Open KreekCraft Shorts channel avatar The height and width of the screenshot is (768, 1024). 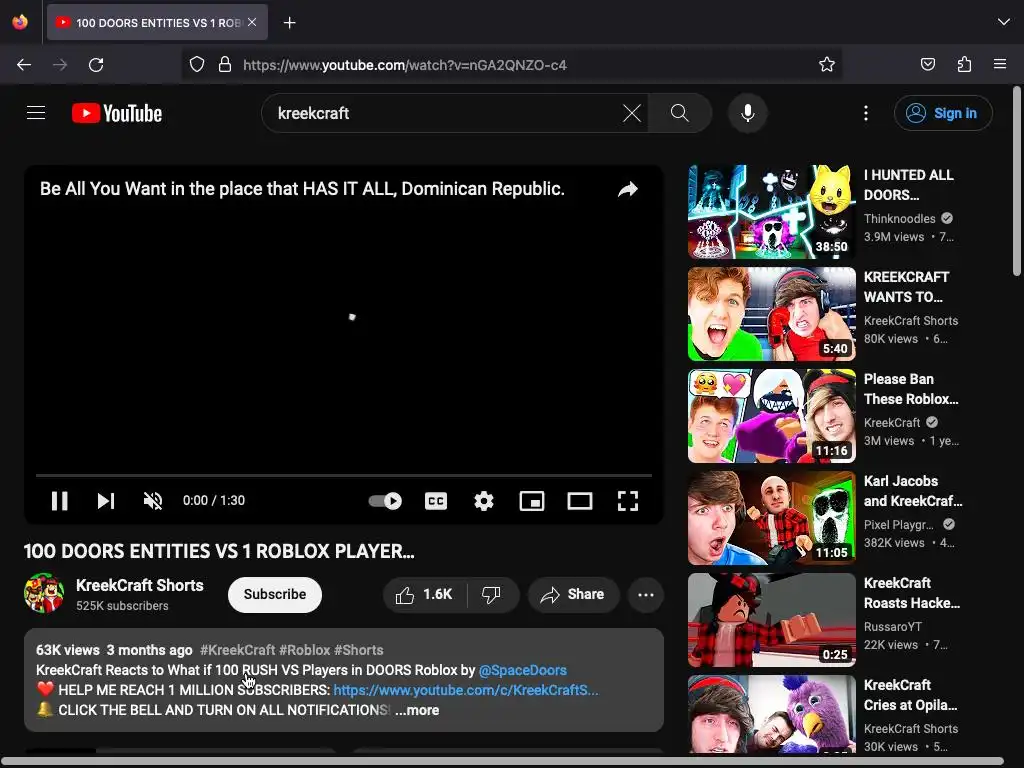click(x=44, y=593)
